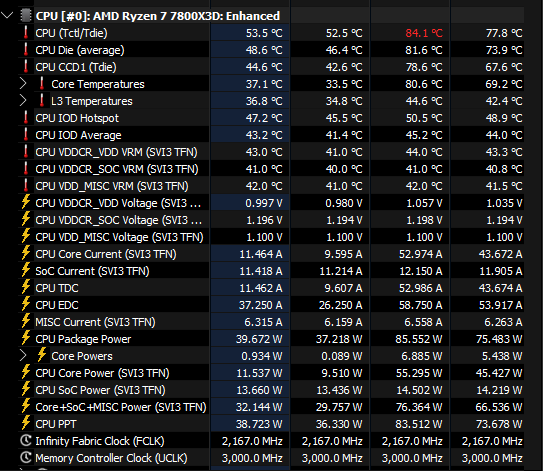Click lightning icon beside CPU PPT

coord(26,423)
